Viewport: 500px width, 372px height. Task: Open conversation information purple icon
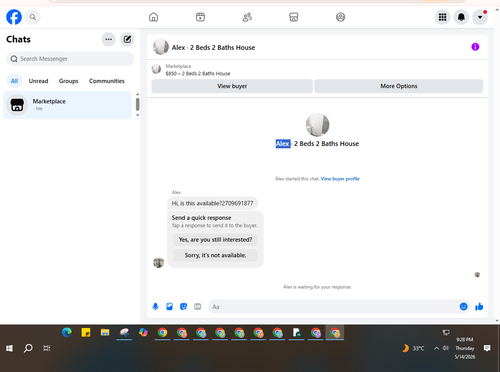pyautogui.click(x=475, y=47)
